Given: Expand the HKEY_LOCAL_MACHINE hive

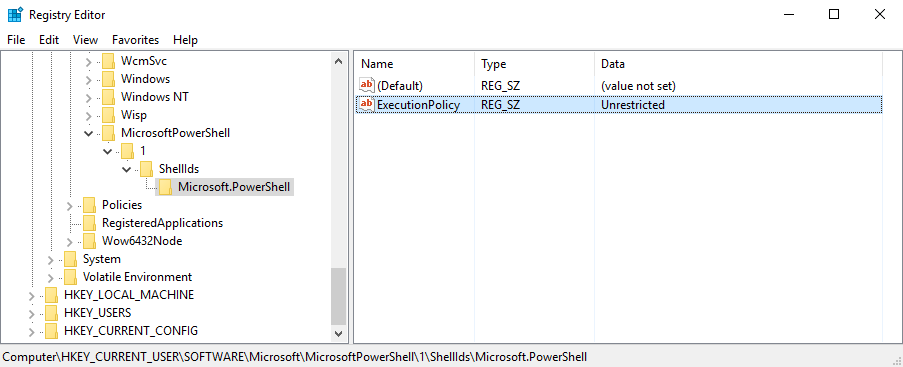Looking at the screenshot, I should [32, 295].
